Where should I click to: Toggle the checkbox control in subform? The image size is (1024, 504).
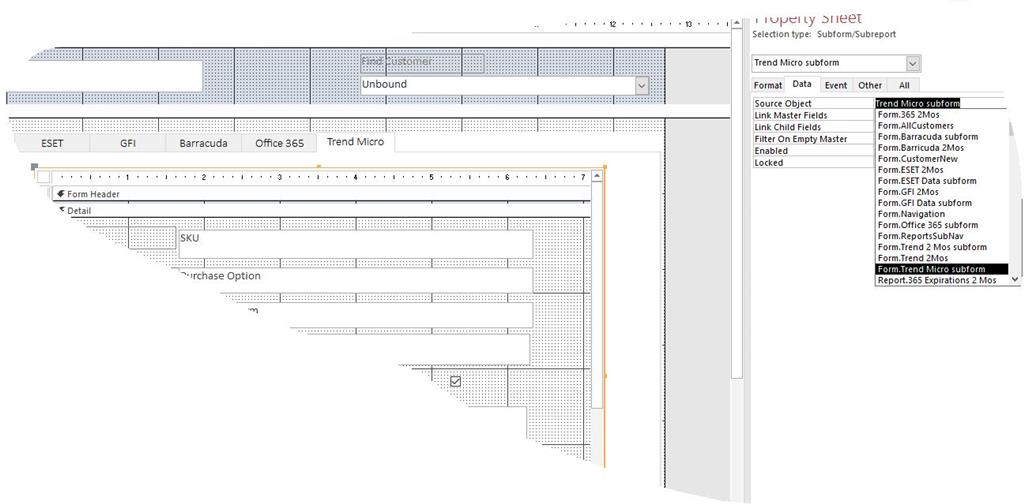[456, 381]
